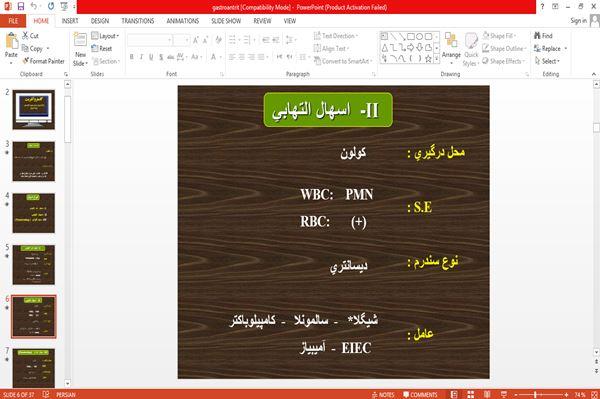
Task: Open Quick Styles gallery
Action: (471, 50)
